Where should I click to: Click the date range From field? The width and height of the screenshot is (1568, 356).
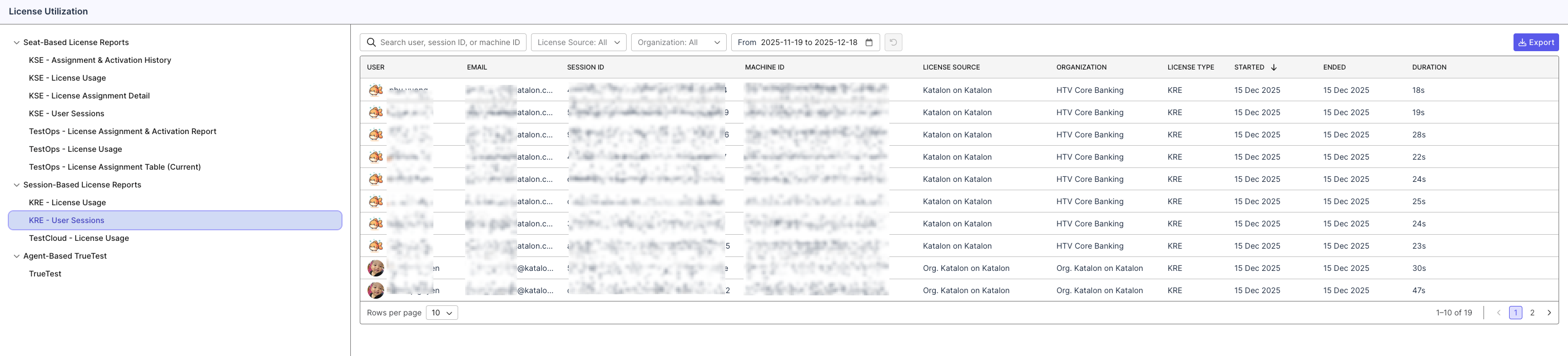(x=805, y=42)
